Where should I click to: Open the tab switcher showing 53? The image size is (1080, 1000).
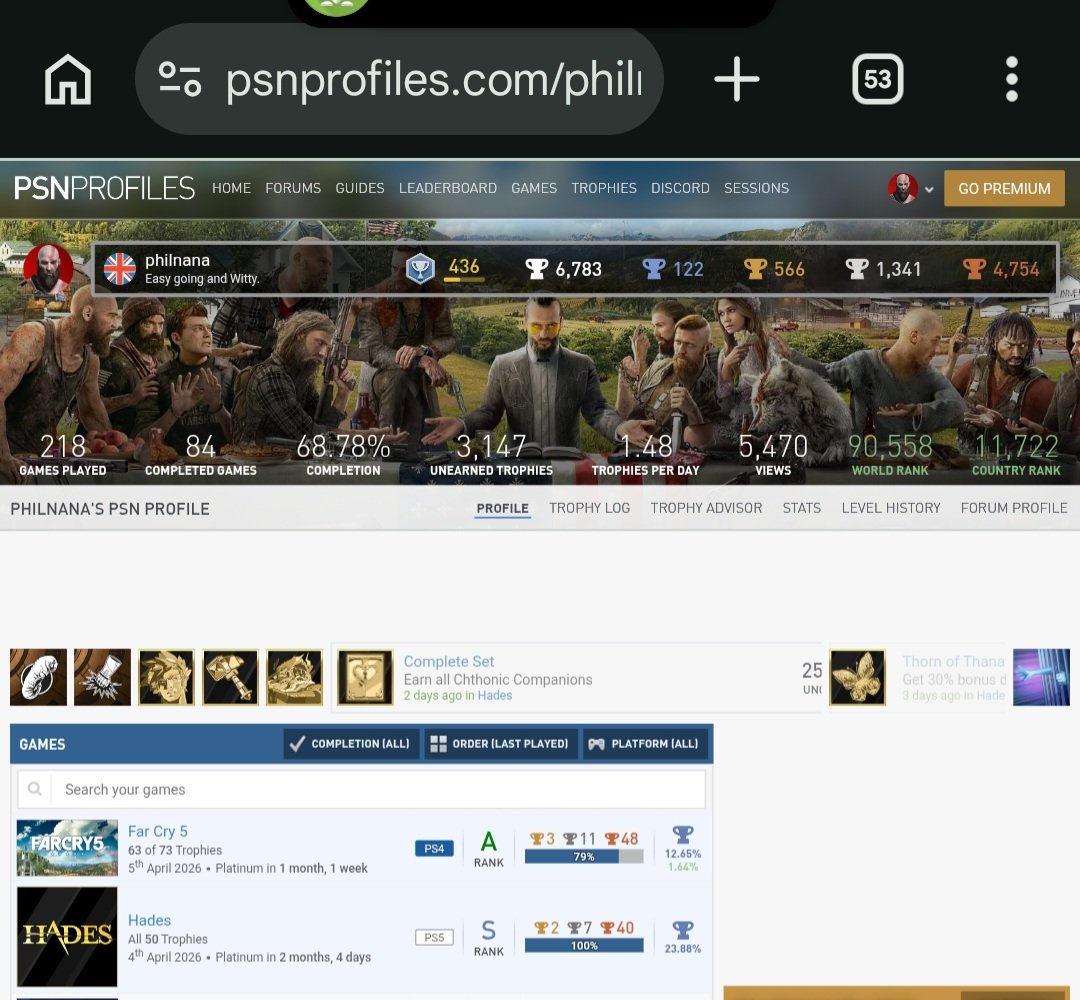point(878,79)
